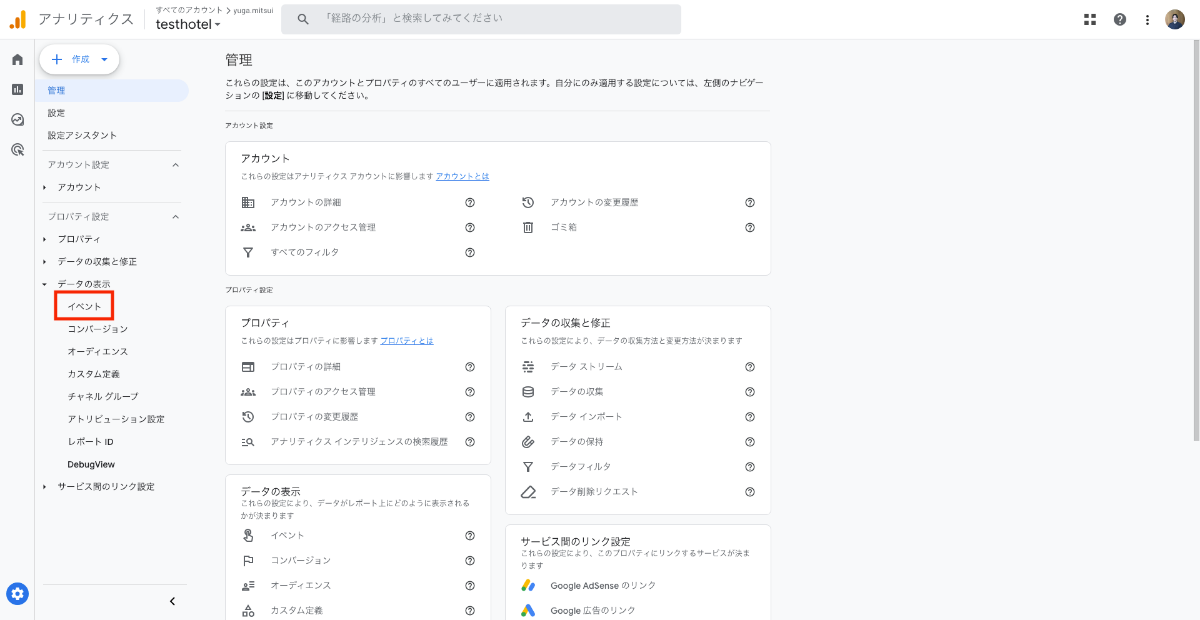Open the Home icon in left rail

(17, 60)
